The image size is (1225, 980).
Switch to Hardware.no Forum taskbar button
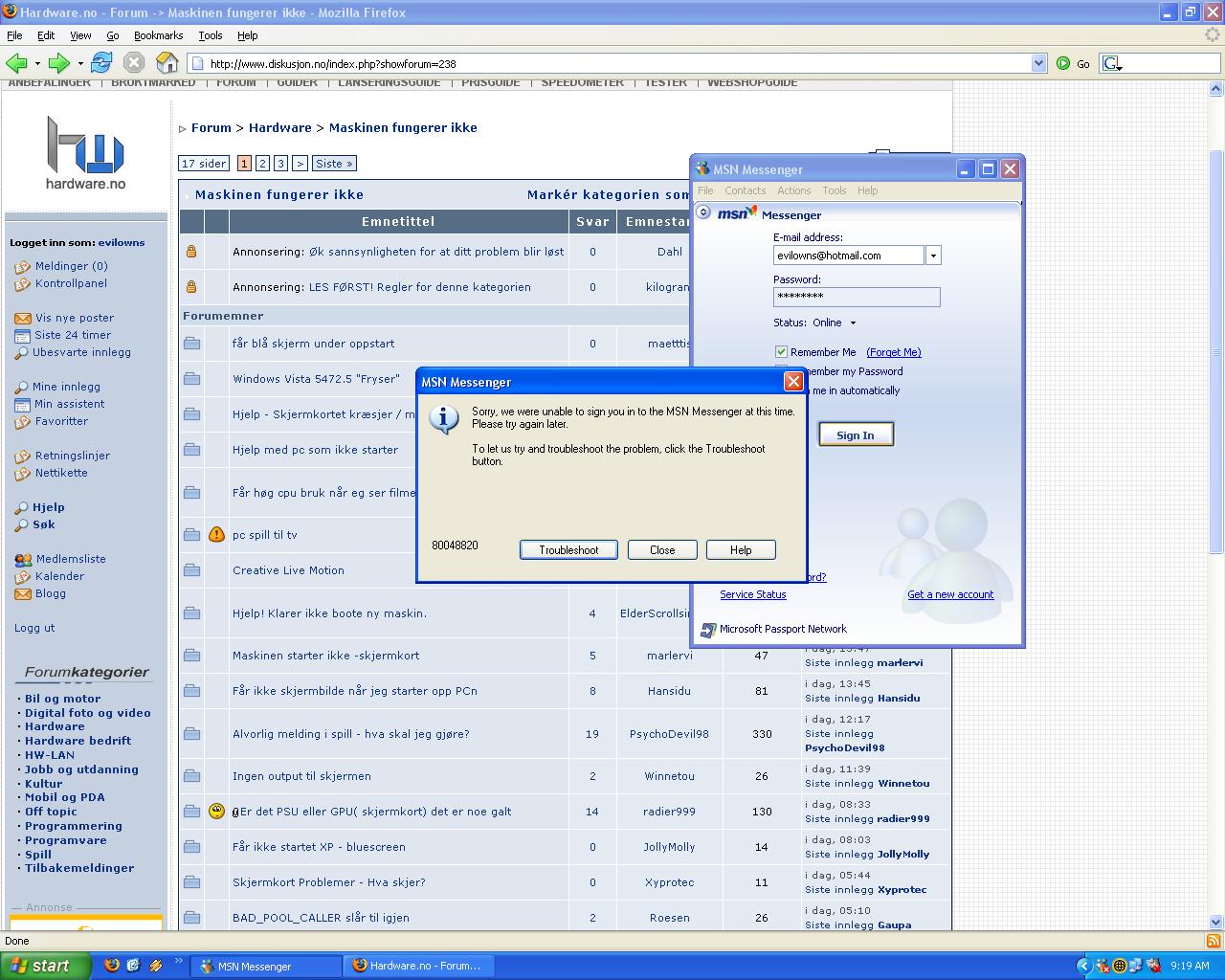coord(418,966)
